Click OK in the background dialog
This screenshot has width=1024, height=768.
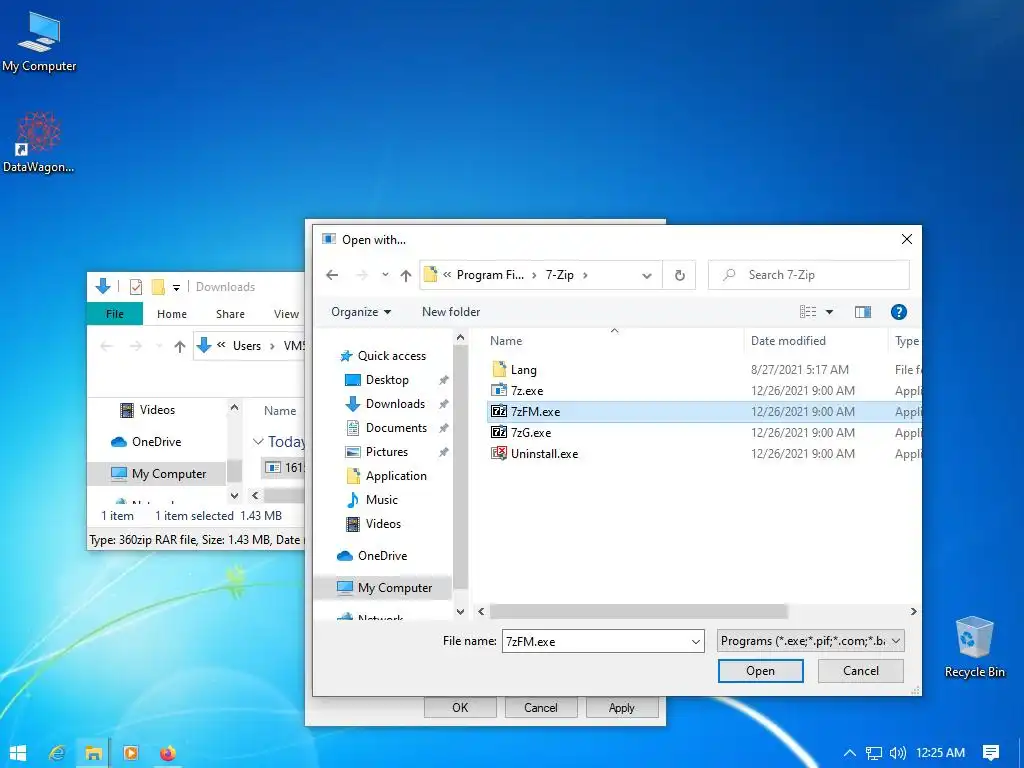[460, 708]
